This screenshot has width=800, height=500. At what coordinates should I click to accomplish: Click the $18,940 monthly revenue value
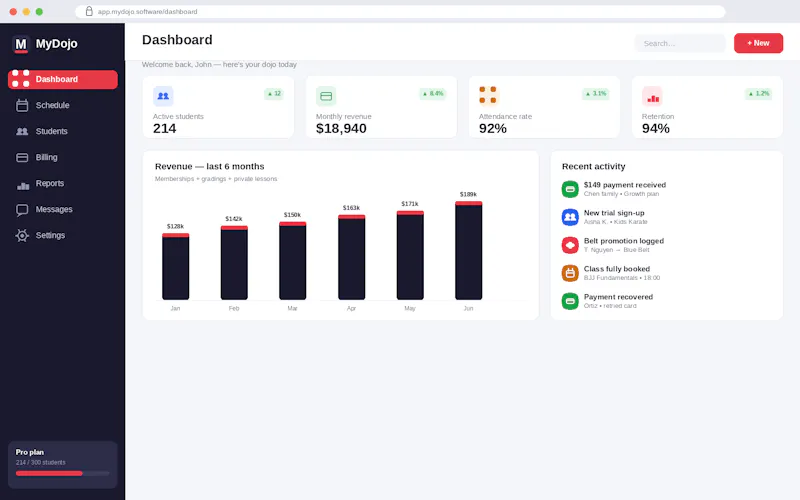[x=341, y=129]
